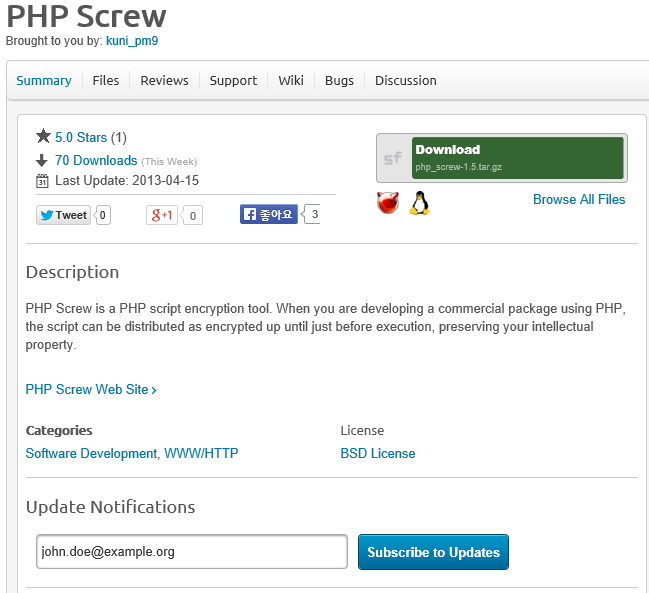This screenshot has height=593, width=649.
Task: Switch to the Bugs tab
Action: point(339,80)
